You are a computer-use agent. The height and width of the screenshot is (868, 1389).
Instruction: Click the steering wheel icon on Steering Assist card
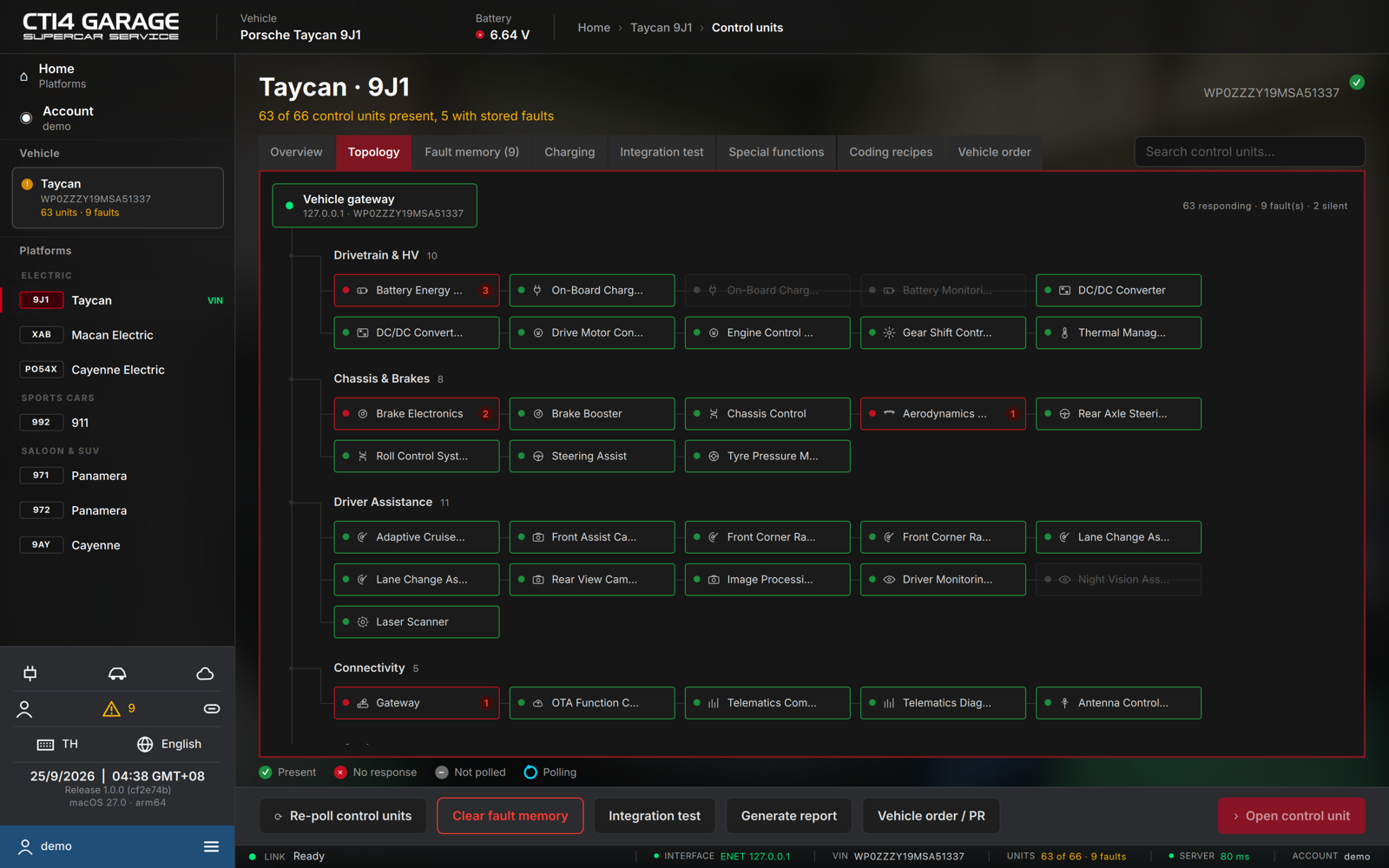point(538,457)
